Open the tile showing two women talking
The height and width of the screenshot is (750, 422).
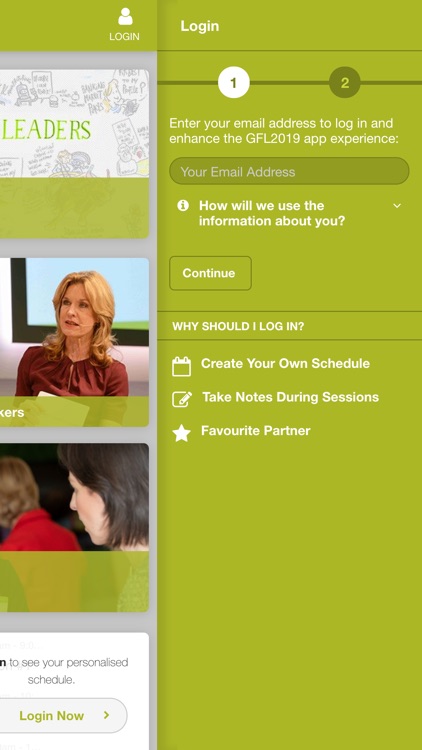(x=74, y=527)
